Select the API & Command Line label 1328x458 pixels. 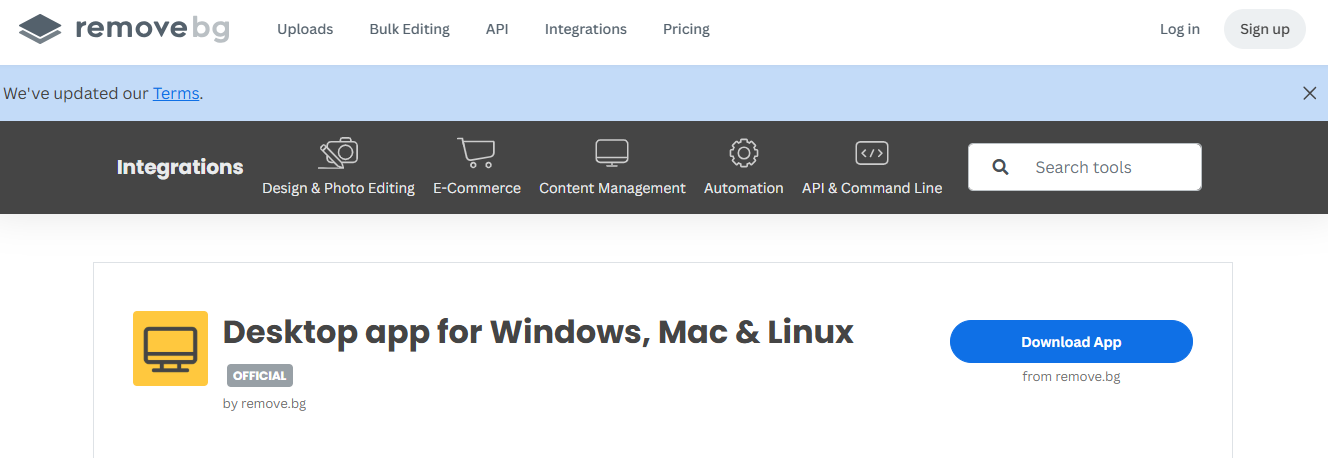[x=872, y=188]
